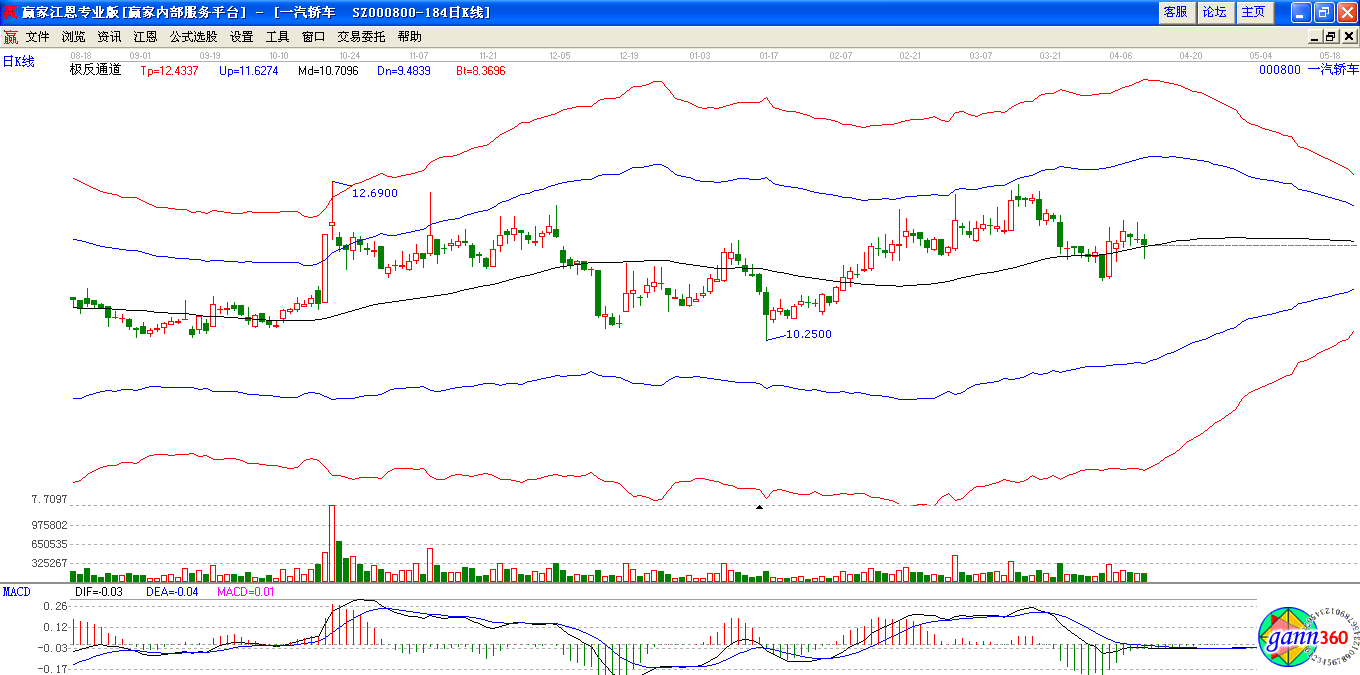Click the stock name 一汽轿车
The height and width of the screenshot is (675, 1360).
(1333, 70)
